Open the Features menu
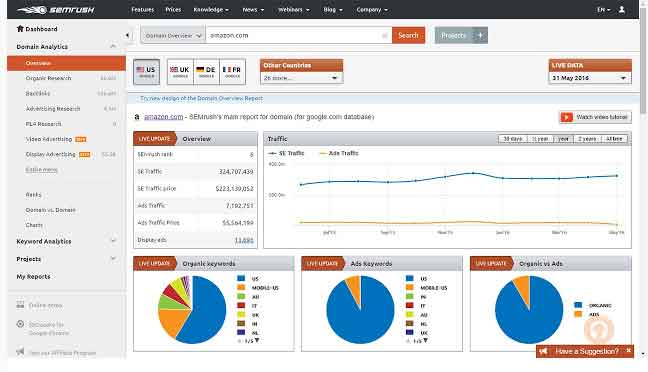This screenshot has height=372, width=648. click(143, 10)
